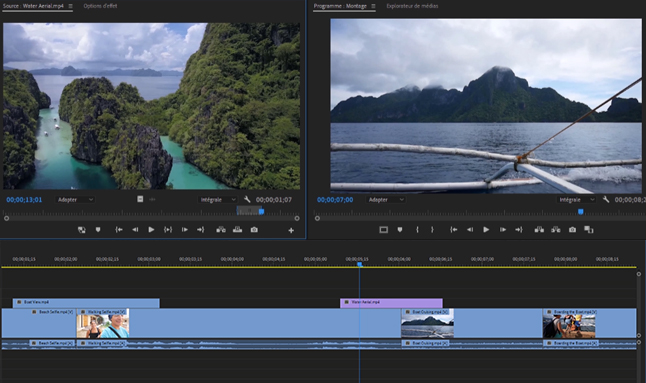This screenshot has height=383, width=646.
Task: Mark In point in the Programme monitor
Action: pos(417,230)
